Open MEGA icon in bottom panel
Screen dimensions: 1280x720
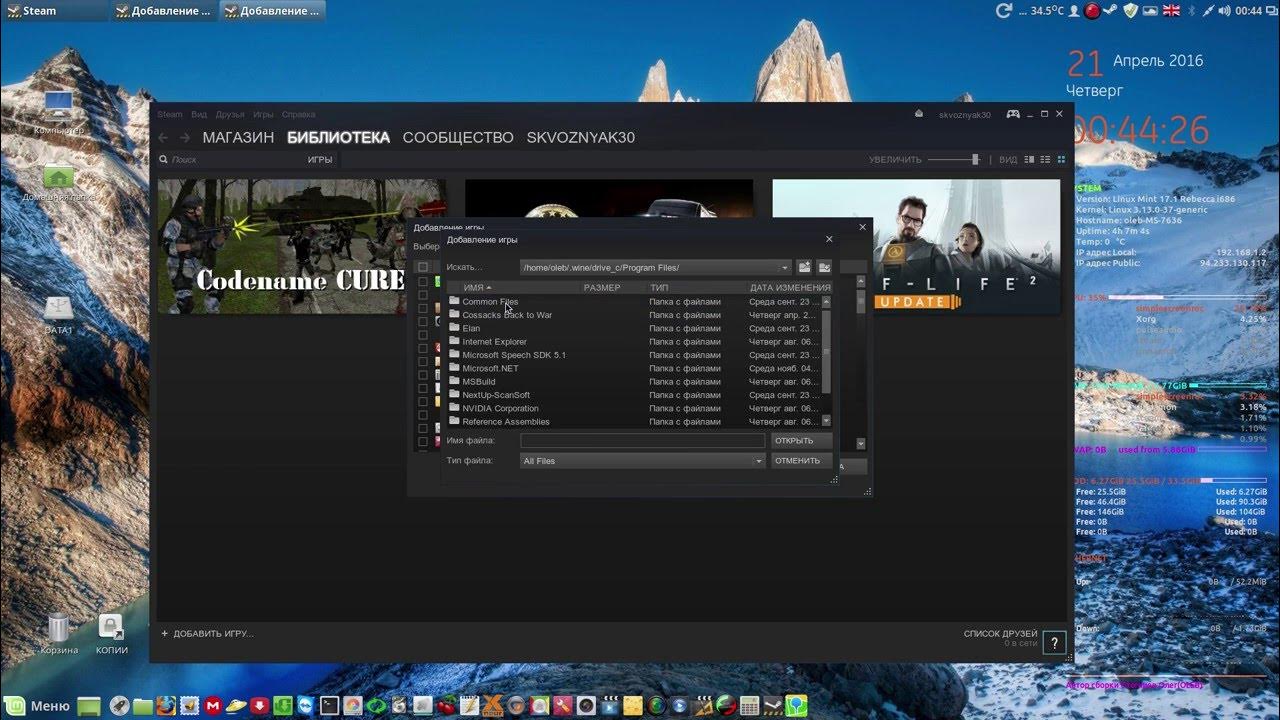(213, 706)
